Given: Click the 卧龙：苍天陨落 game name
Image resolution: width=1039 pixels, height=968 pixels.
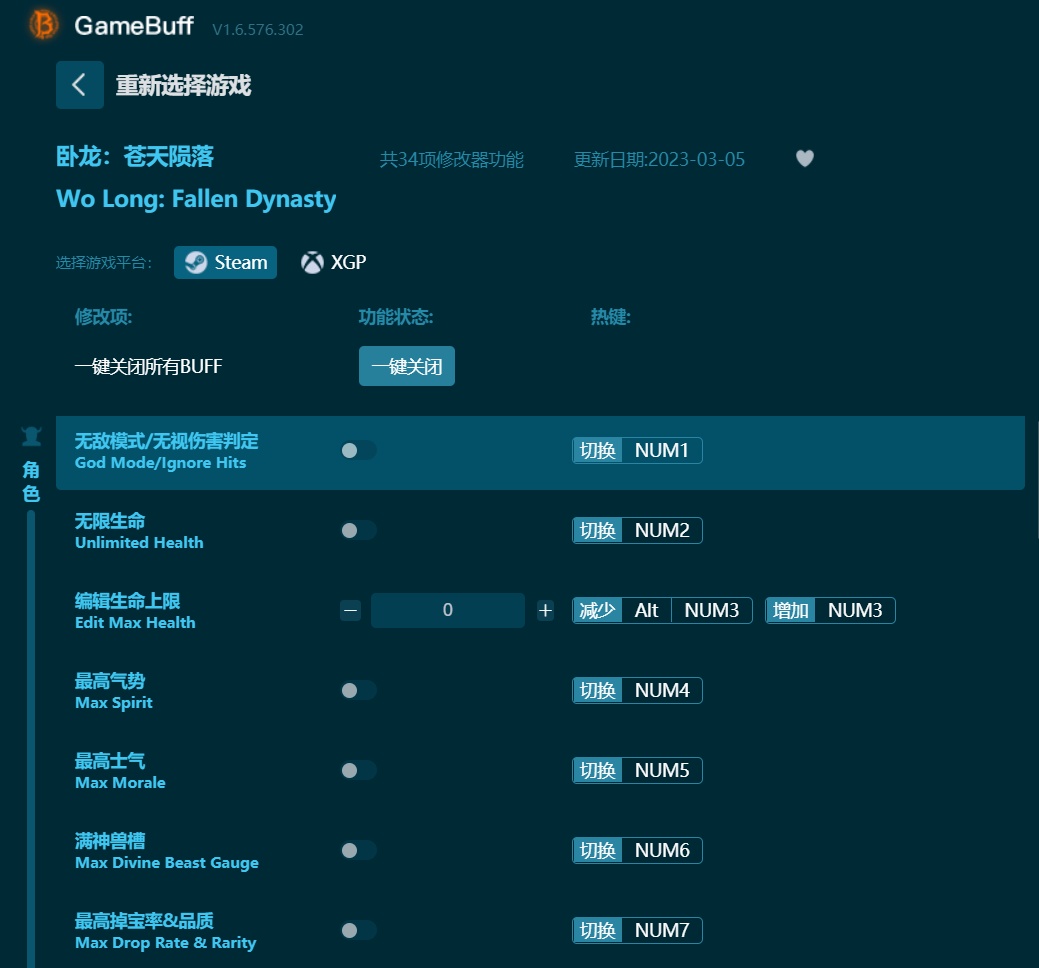Looking at the screenshot, I should pyautogui.click(x=135, y=156).
